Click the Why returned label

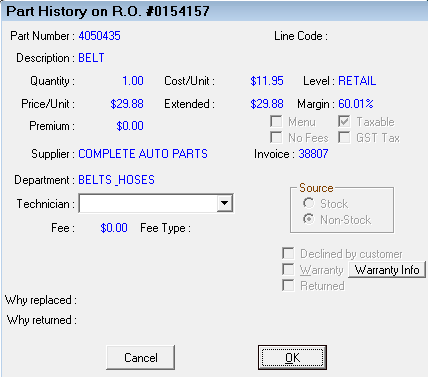[42, 320]
